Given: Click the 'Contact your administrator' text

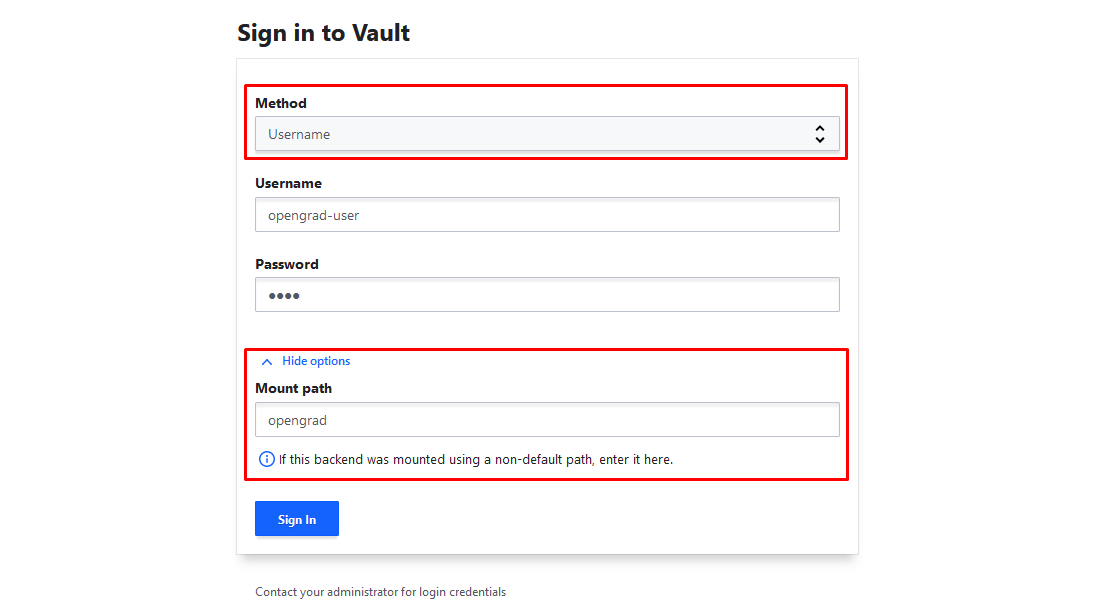Looking at the screenshot, I should click(x=380, y=592).
